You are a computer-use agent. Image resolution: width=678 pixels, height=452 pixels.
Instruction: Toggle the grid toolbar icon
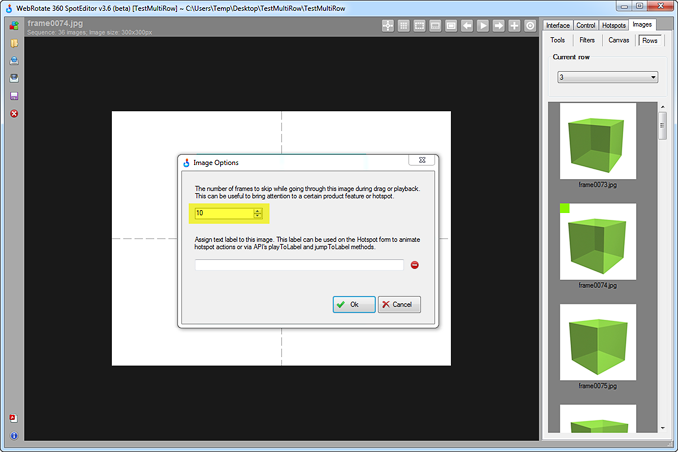403,26
